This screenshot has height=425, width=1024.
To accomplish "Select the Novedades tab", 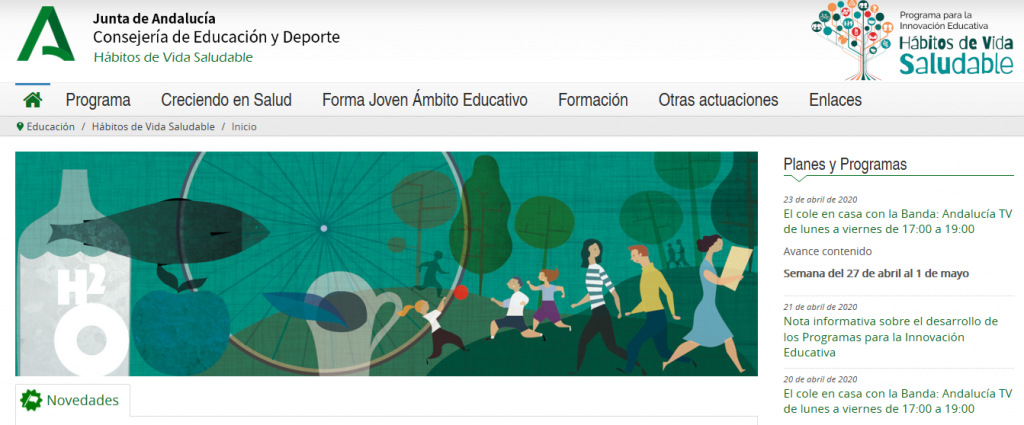I will coord(72,400).
